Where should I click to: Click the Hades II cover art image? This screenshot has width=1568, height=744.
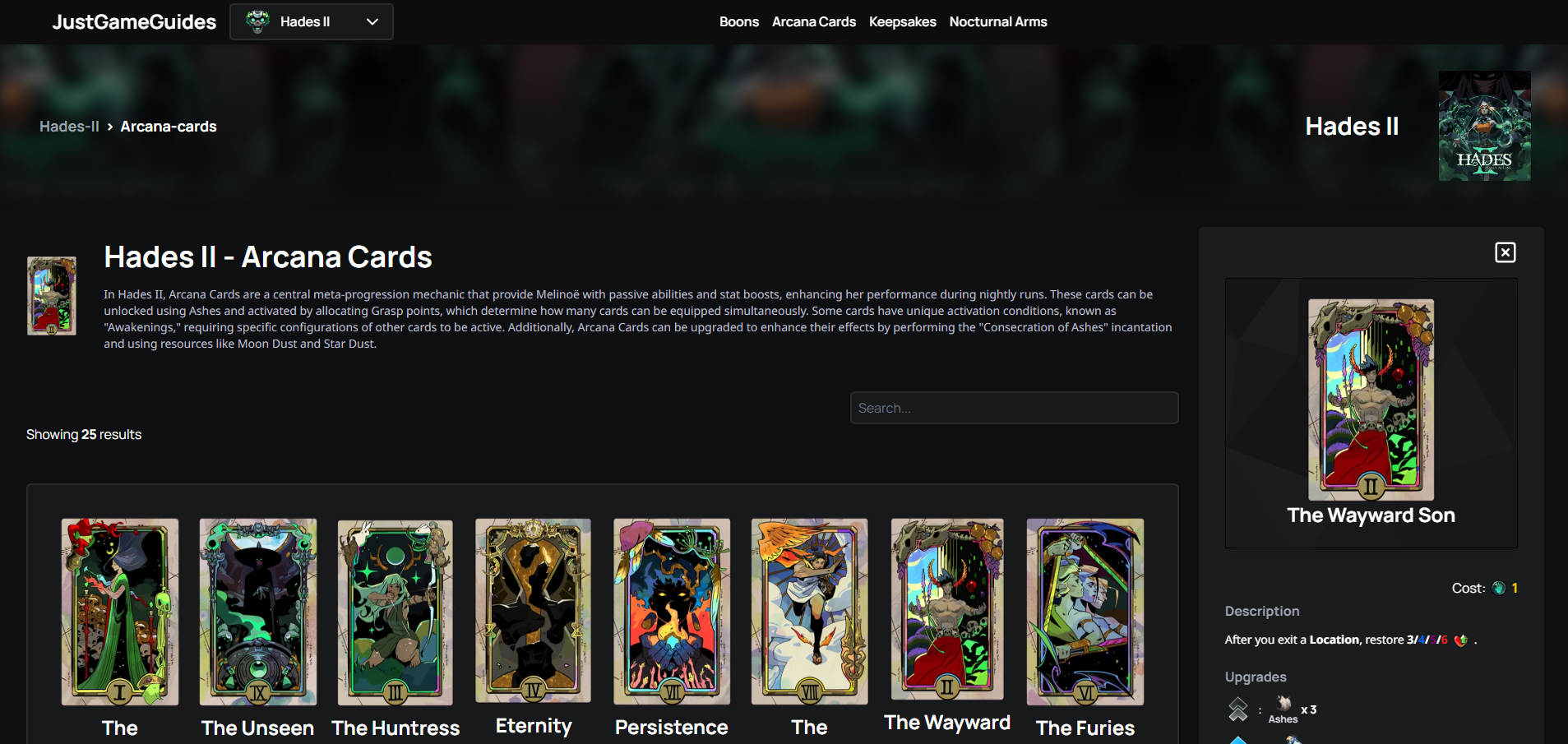point(1484,126)
